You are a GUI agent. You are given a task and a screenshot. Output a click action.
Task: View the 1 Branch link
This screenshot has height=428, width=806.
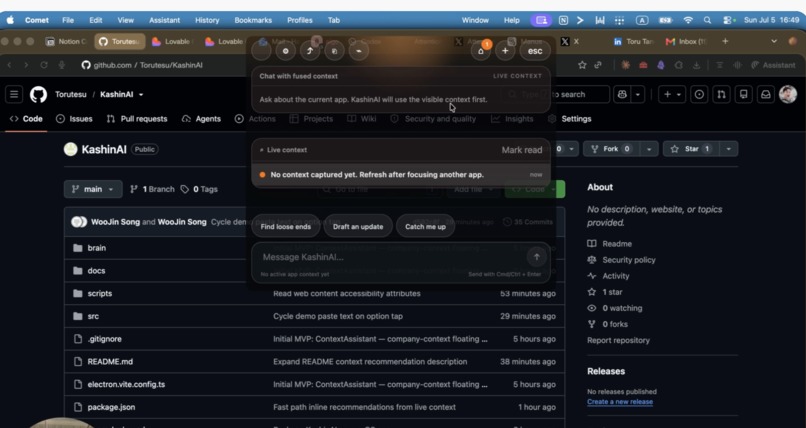click(x=152, y=189)
